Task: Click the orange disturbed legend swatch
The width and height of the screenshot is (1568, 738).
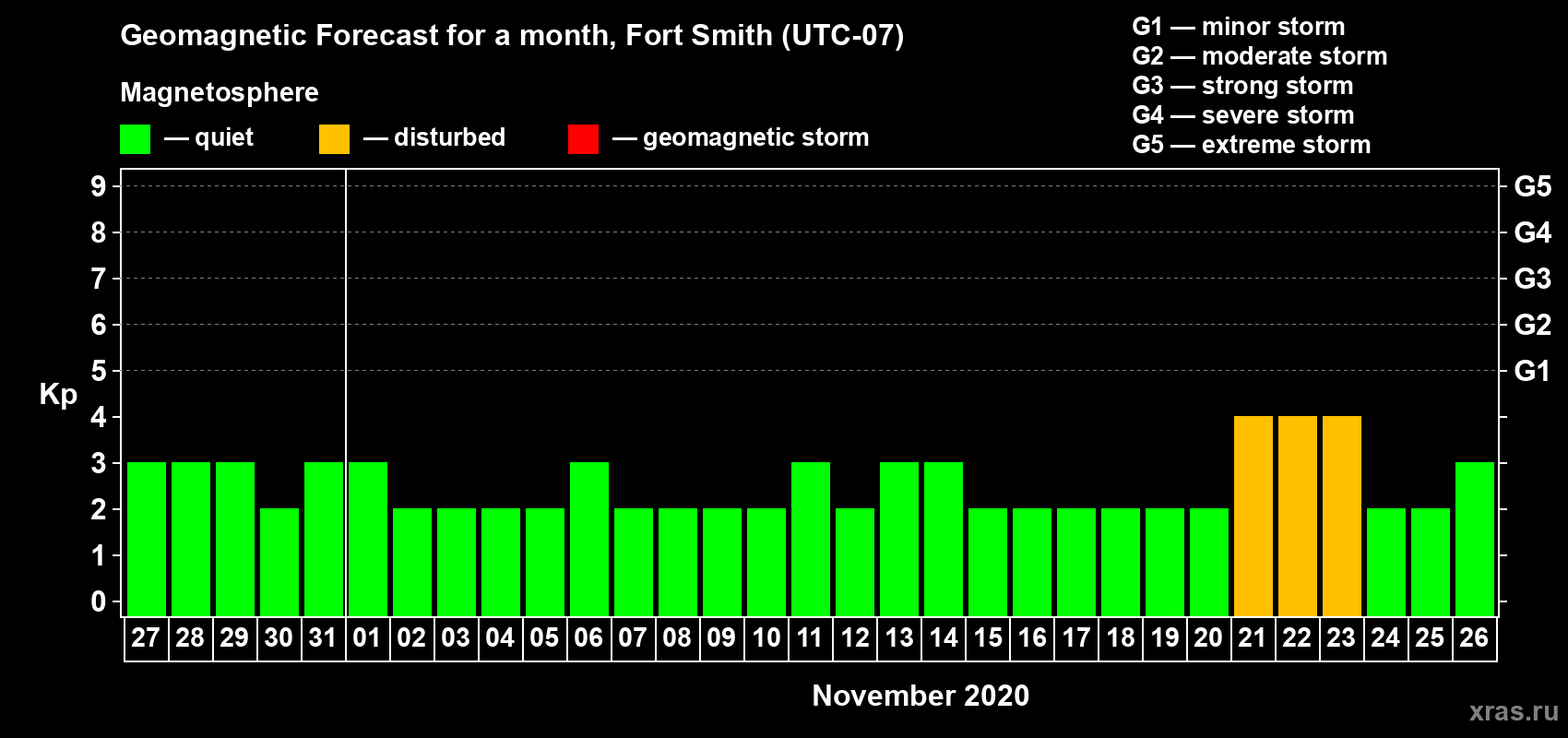Action: pos(334,139)
